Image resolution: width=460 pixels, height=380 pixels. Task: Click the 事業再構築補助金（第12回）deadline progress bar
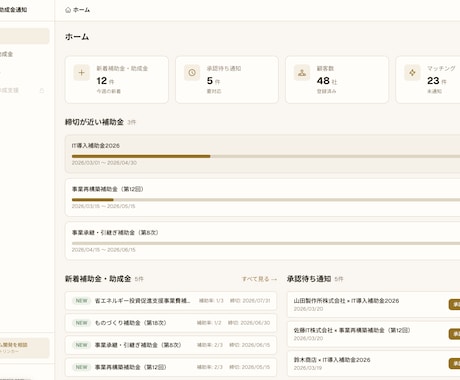266,200
